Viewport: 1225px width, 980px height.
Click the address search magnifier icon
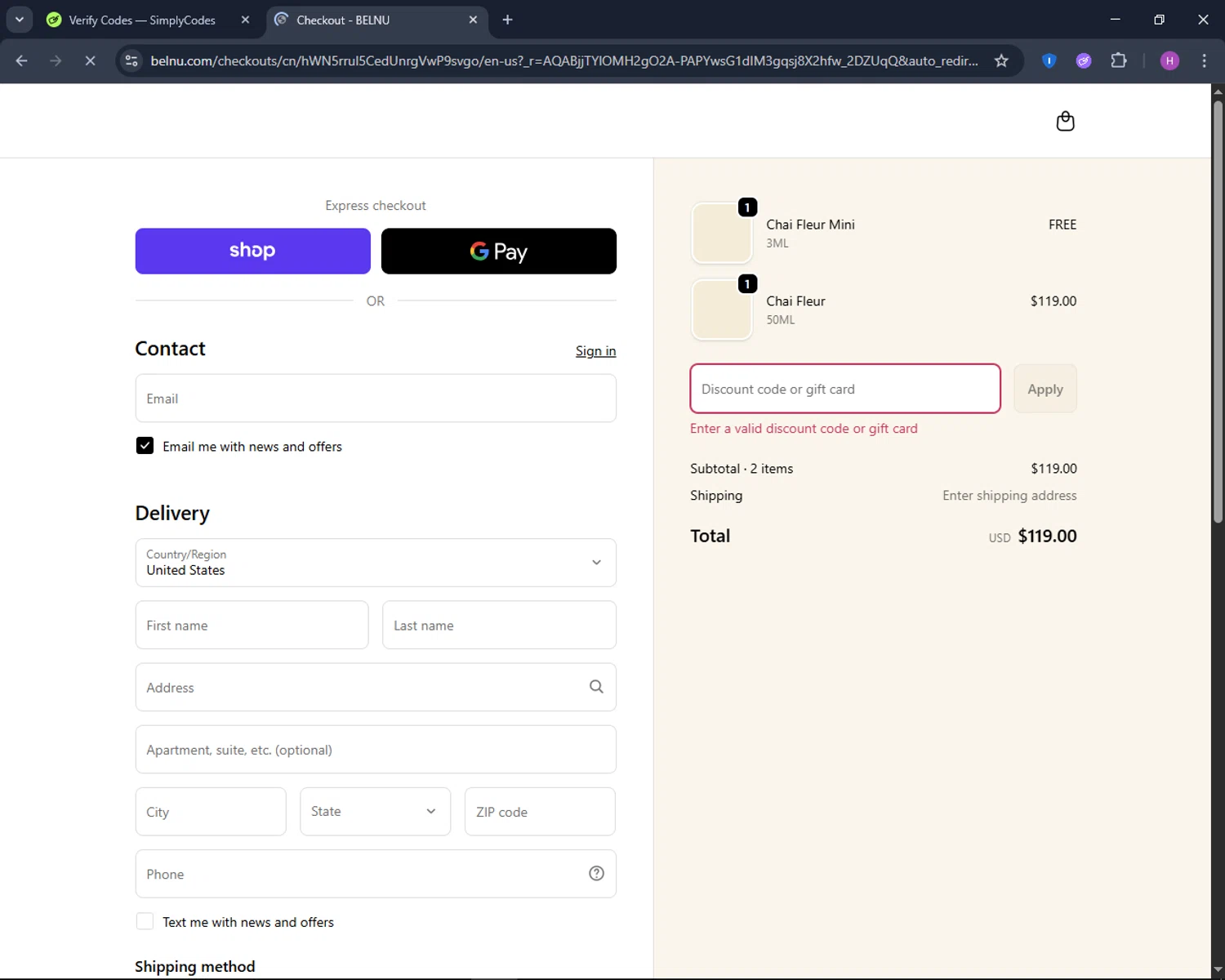tap(596, 687)
